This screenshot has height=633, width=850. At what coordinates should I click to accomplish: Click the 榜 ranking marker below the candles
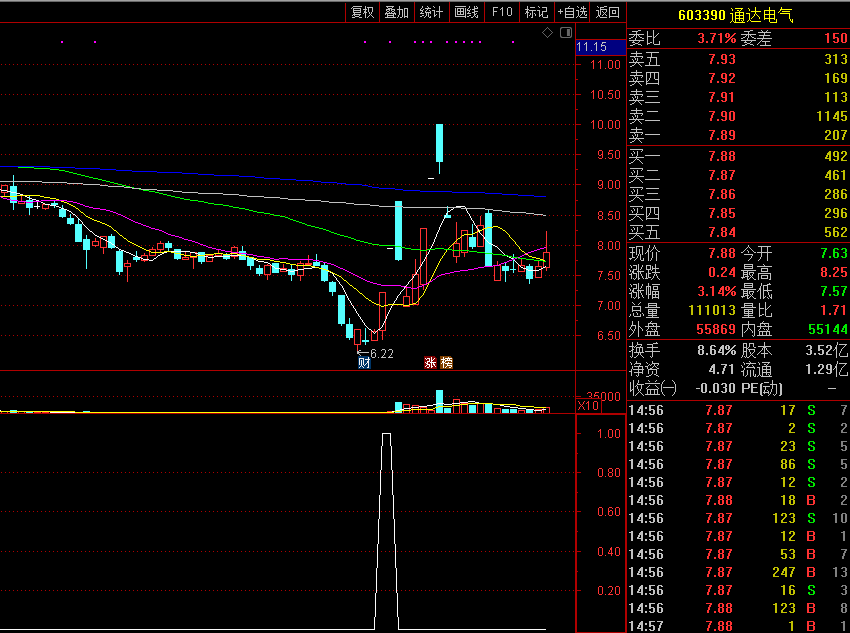coord(446,363)
